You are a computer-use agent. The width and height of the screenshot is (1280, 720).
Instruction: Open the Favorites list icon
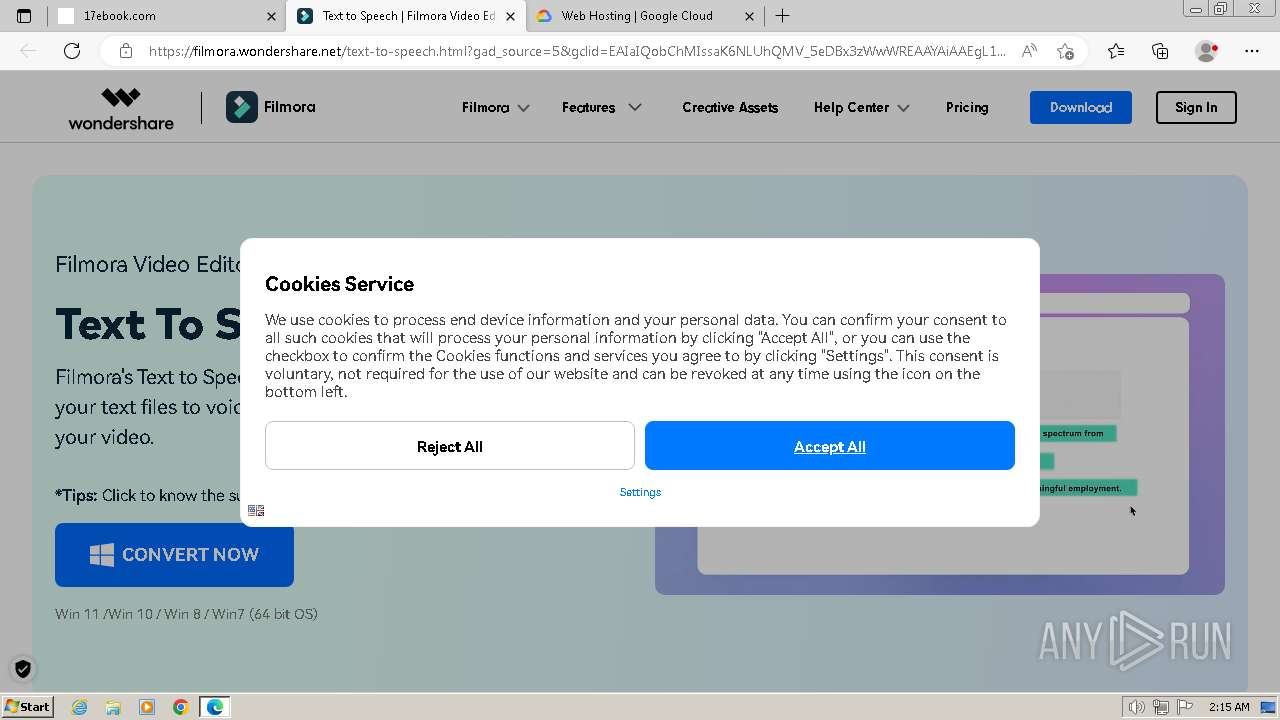[x=1116, y=51]
